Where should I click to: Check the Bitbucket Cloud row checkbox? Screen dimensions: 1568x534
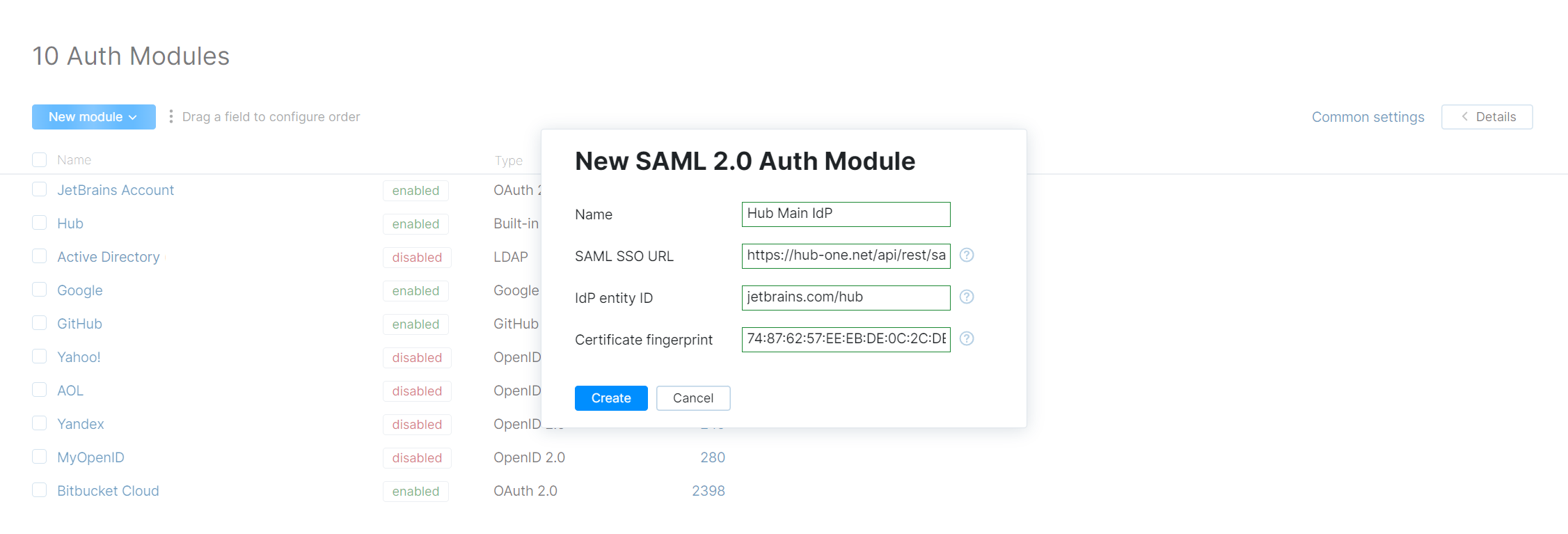point(40,490)
